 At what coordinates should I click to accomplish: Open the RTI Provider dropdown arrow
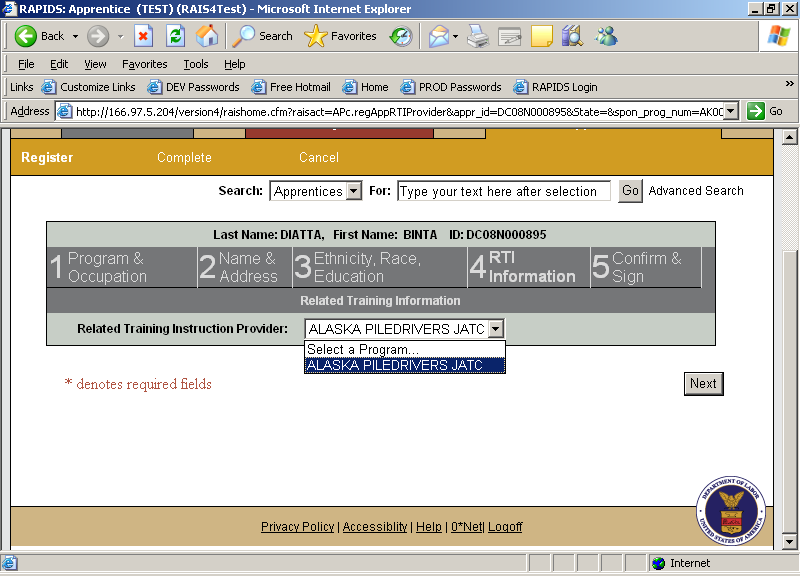[x=496, y=329]
